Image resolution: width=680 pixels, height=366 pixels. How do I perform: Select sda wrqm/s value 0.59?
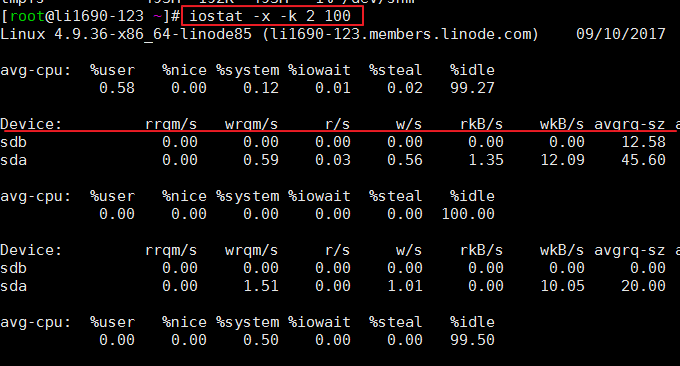click(x=261, y=160)
